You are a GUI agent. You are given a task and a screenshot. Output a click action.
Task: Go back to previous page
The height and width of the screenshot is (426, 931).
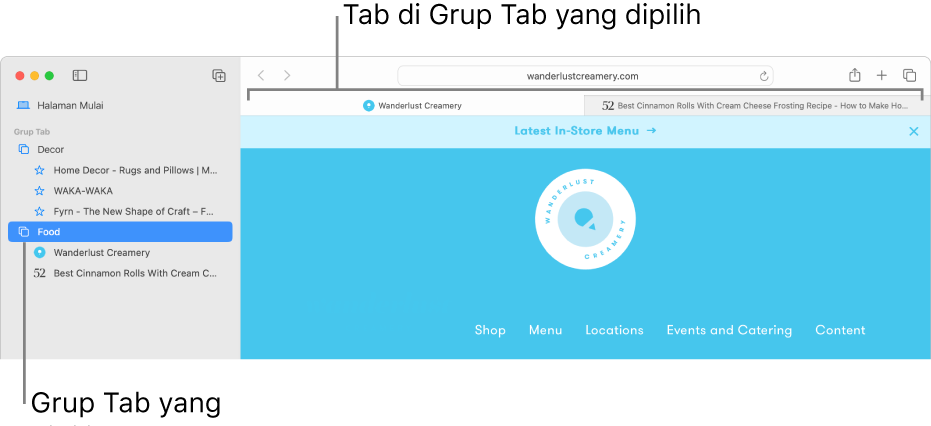pos(261,75)
